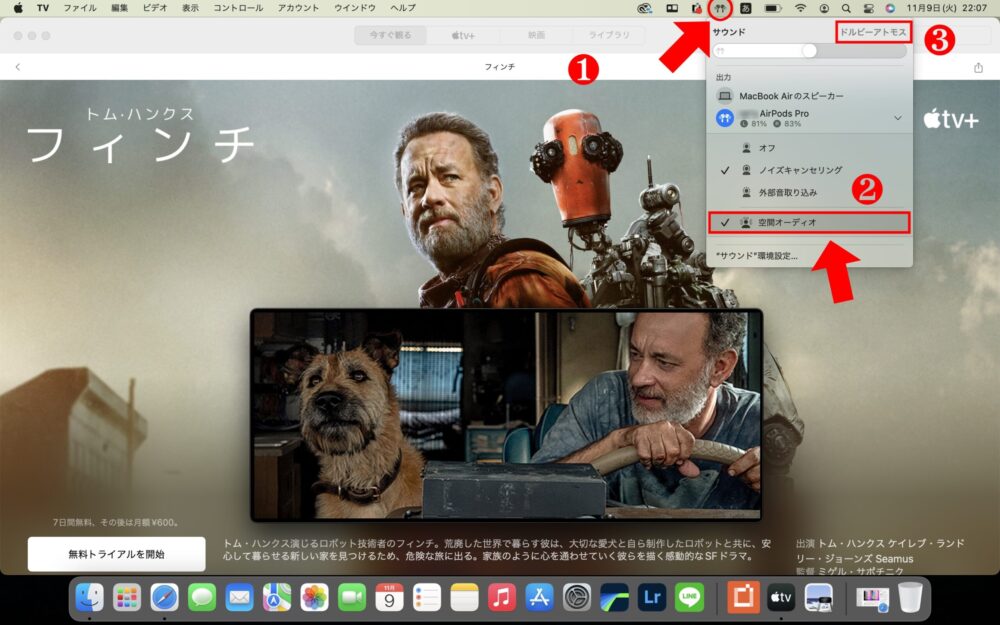This screenshot has height=625, width=1000.
Task: Open System Preferences from the Dock
Action: (x=577, y=598)
